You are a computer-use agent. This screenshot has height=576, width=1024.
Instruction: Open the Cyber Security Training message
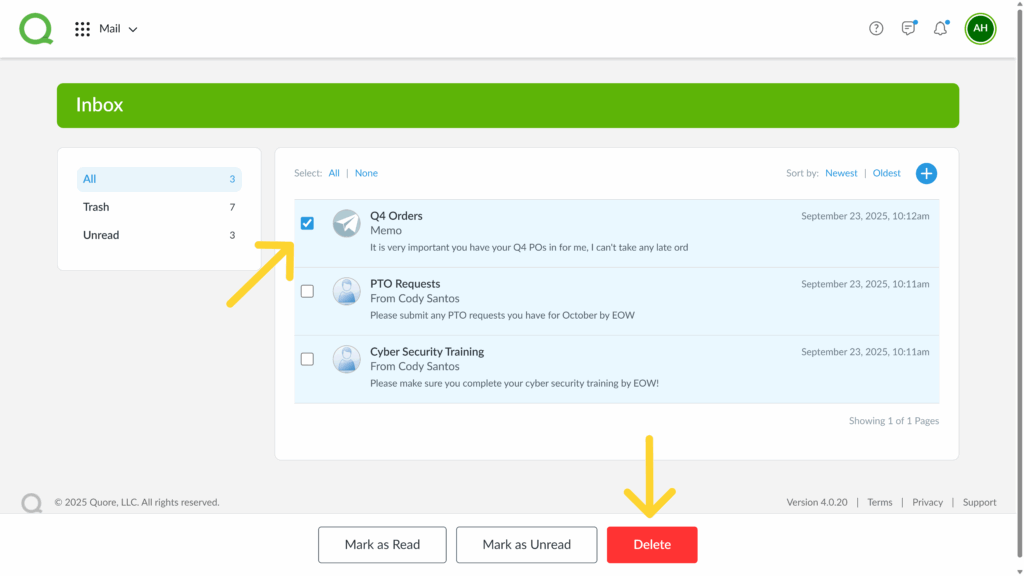427,352
